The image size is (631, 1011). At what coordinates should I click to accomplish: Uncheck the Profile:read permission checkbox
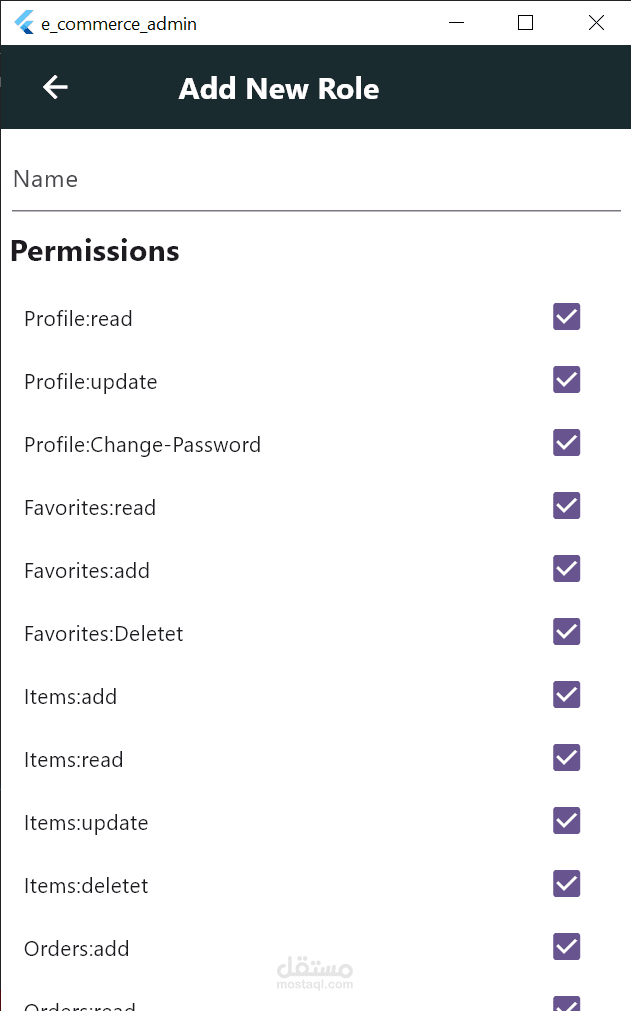pyautogui.click(x=567, y=317)
